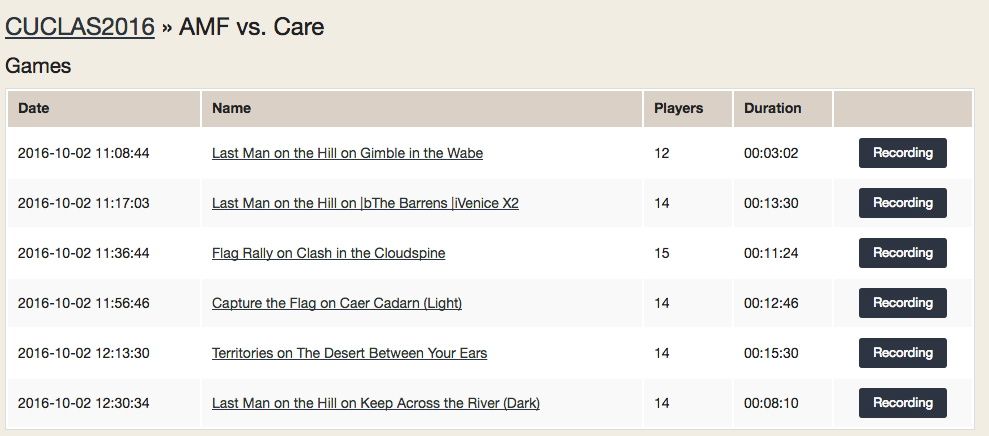Click the 00:15:30 duration cell
Screen dimensions: 989x436
coord(771,353)
